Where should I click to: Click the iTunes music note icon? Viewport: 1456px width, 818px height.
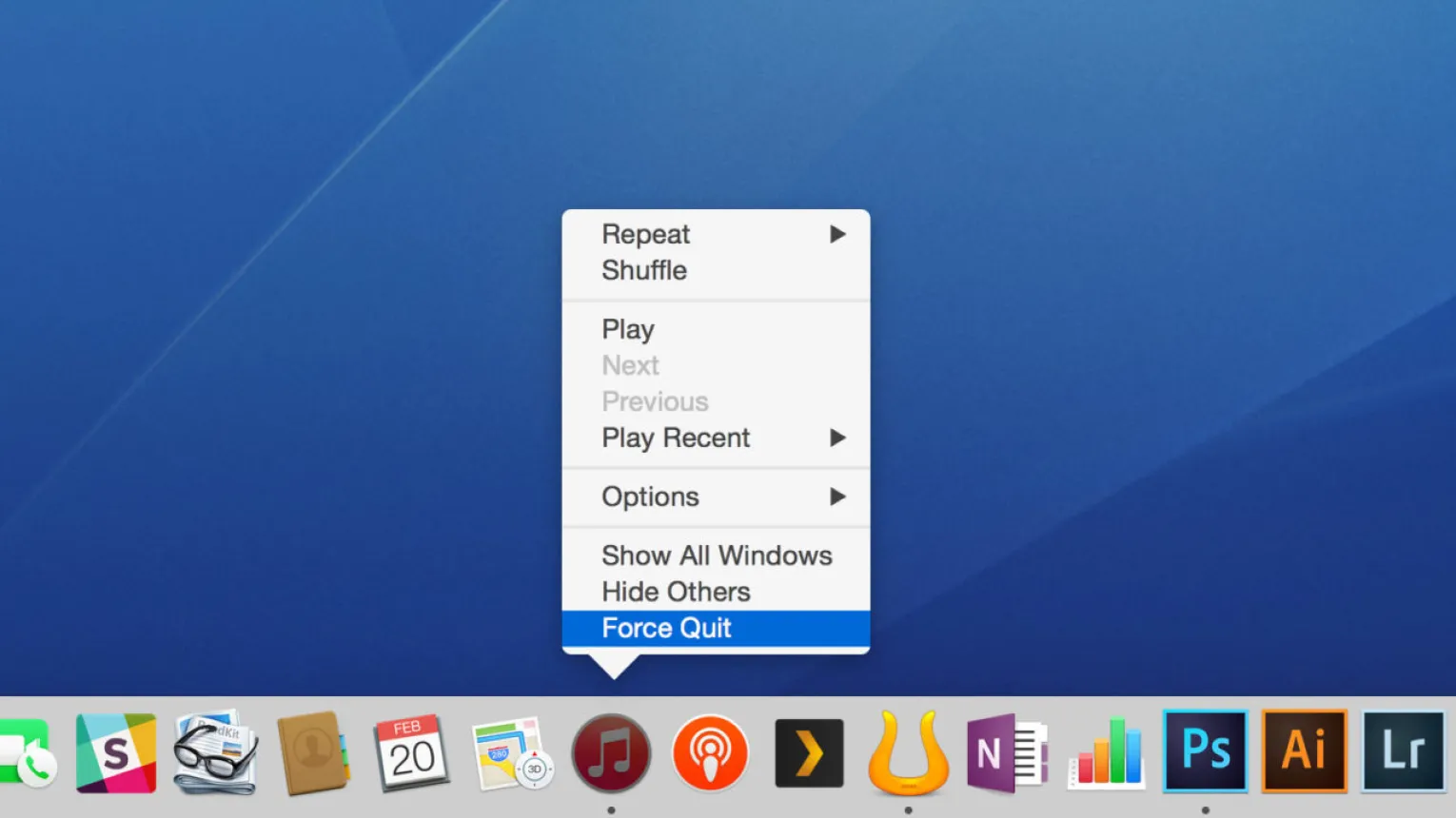coord(611,753)
